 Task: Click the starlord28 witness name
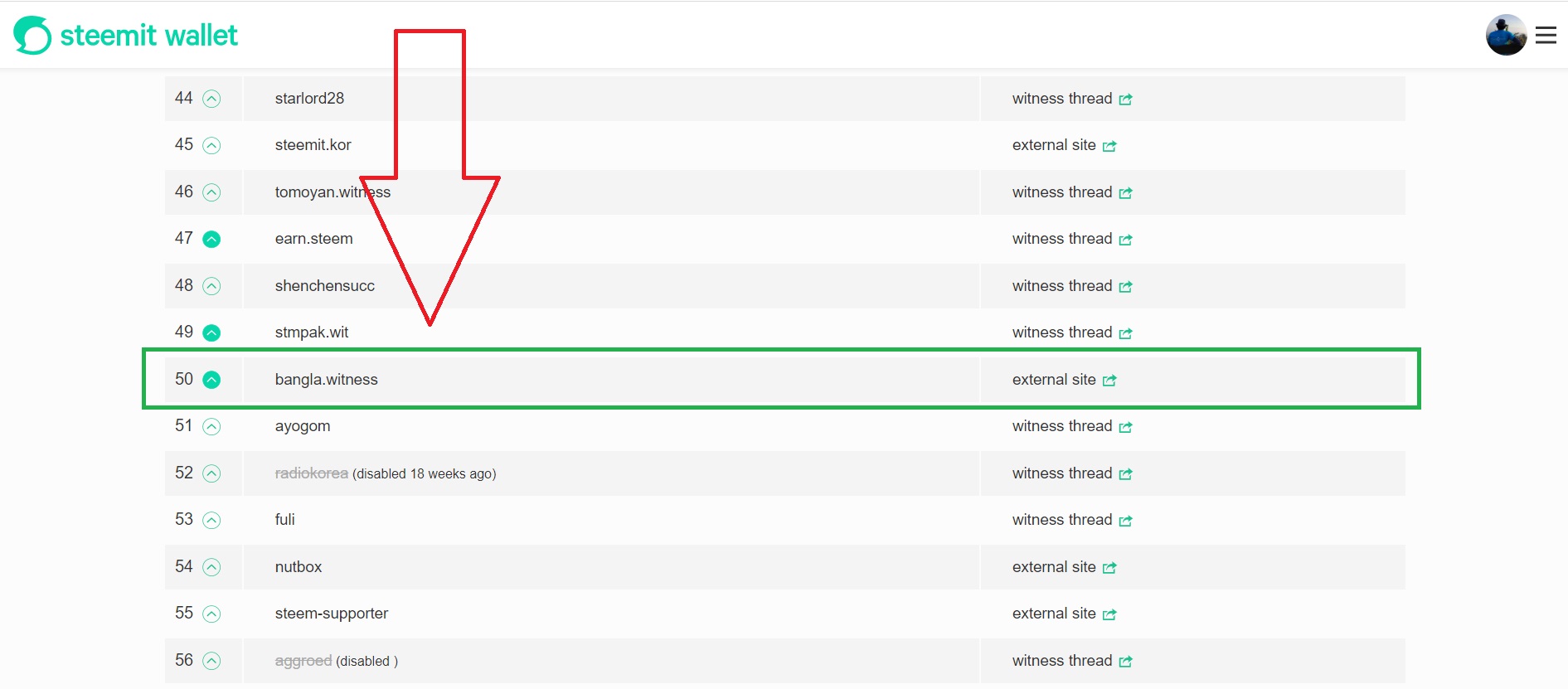click(309, 99)
